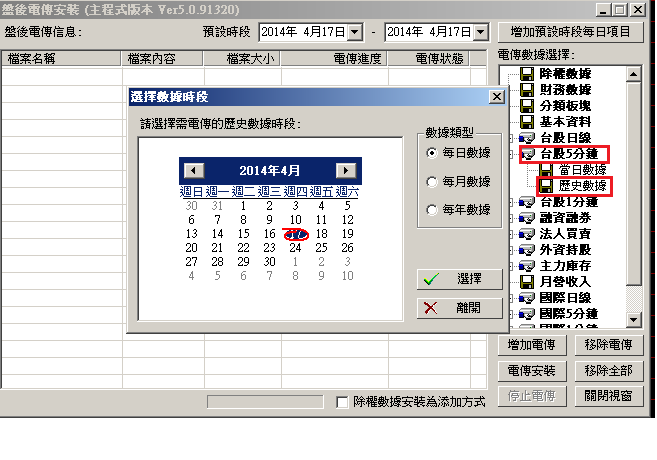The height and width of the screenshot is (460, 657).
Task: Click the 當日數據 floppy disk icon
Action: coord(546,170)
